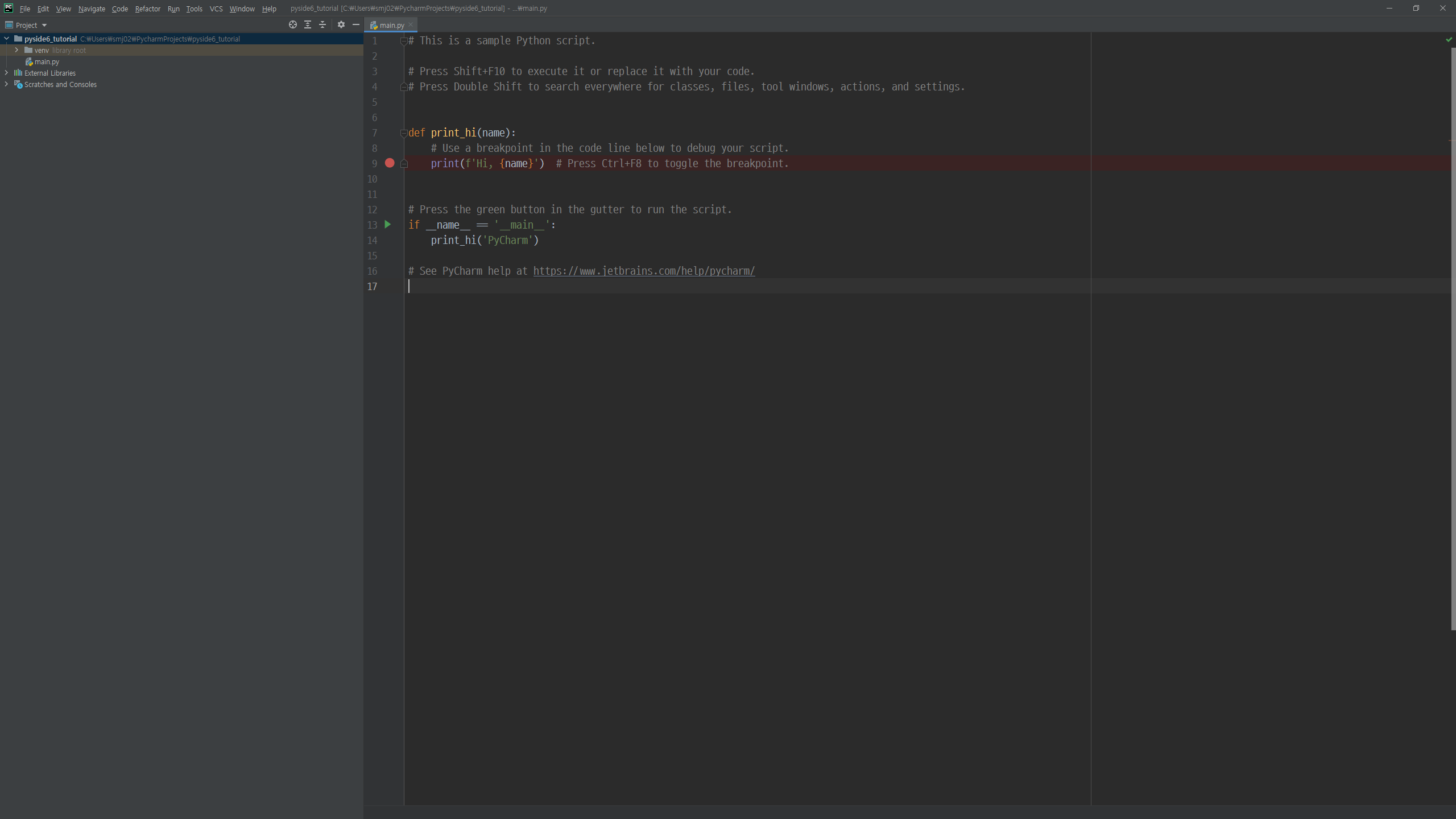Viewport: 1456px width, 819px height.
Task: Expand the venv folder
Action: click(16, 50)
